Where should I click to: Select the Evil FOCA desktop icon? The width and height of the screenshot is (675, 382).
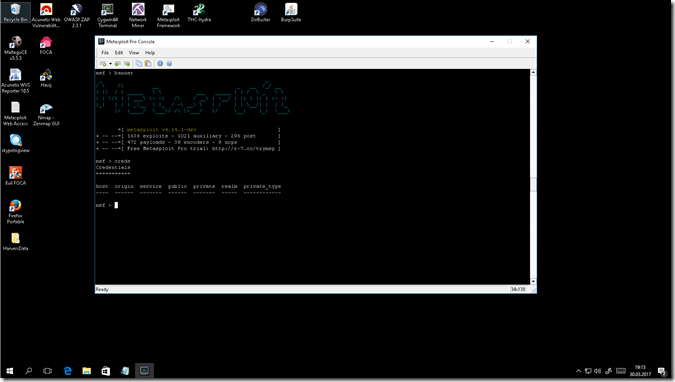(x=15, y=176)
